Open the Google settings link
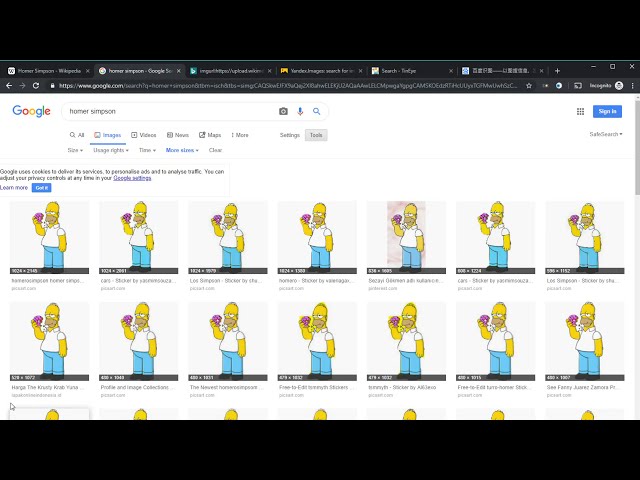This screenshot has width=640, height=480. click(x=132, y=178)
